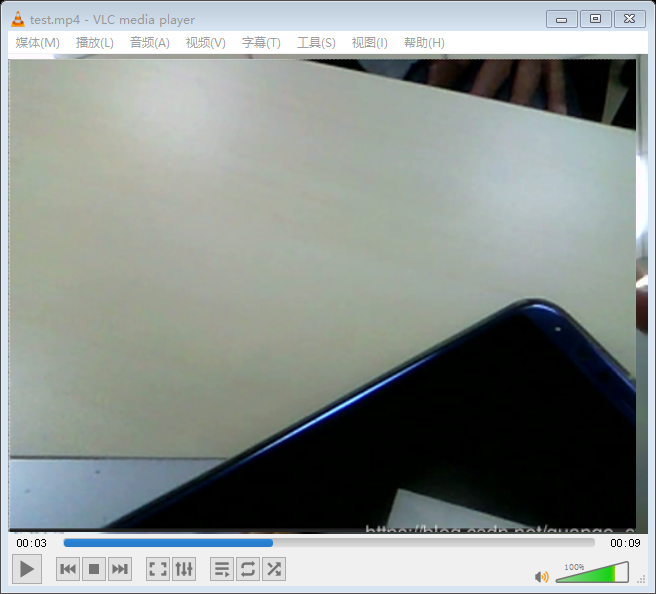Minimize the VLC media player window
This screenshot has width=656, height=594.
(x=561, y=19)
